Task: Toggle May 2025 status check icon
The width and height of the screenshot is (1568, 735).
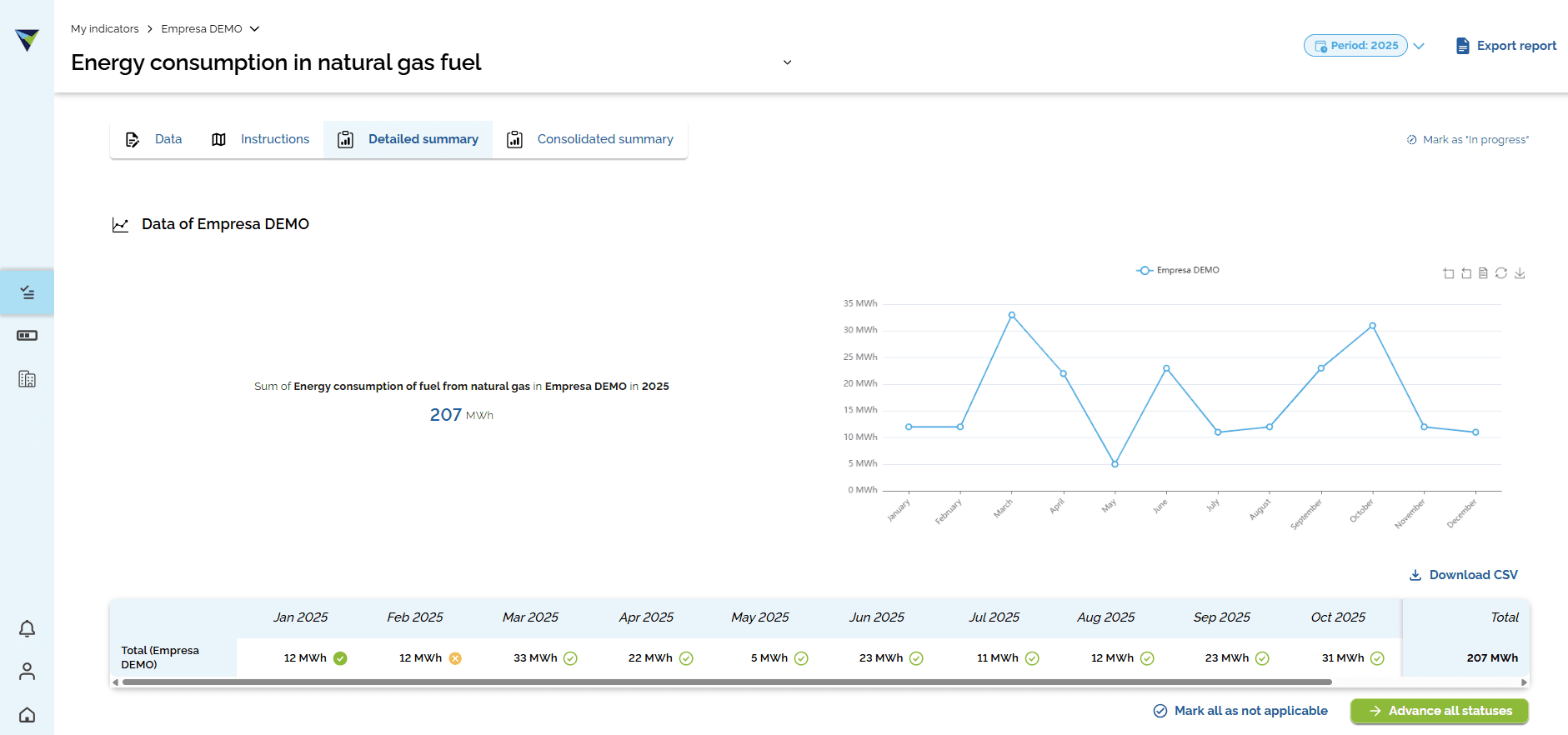Action: click(801, 658)
